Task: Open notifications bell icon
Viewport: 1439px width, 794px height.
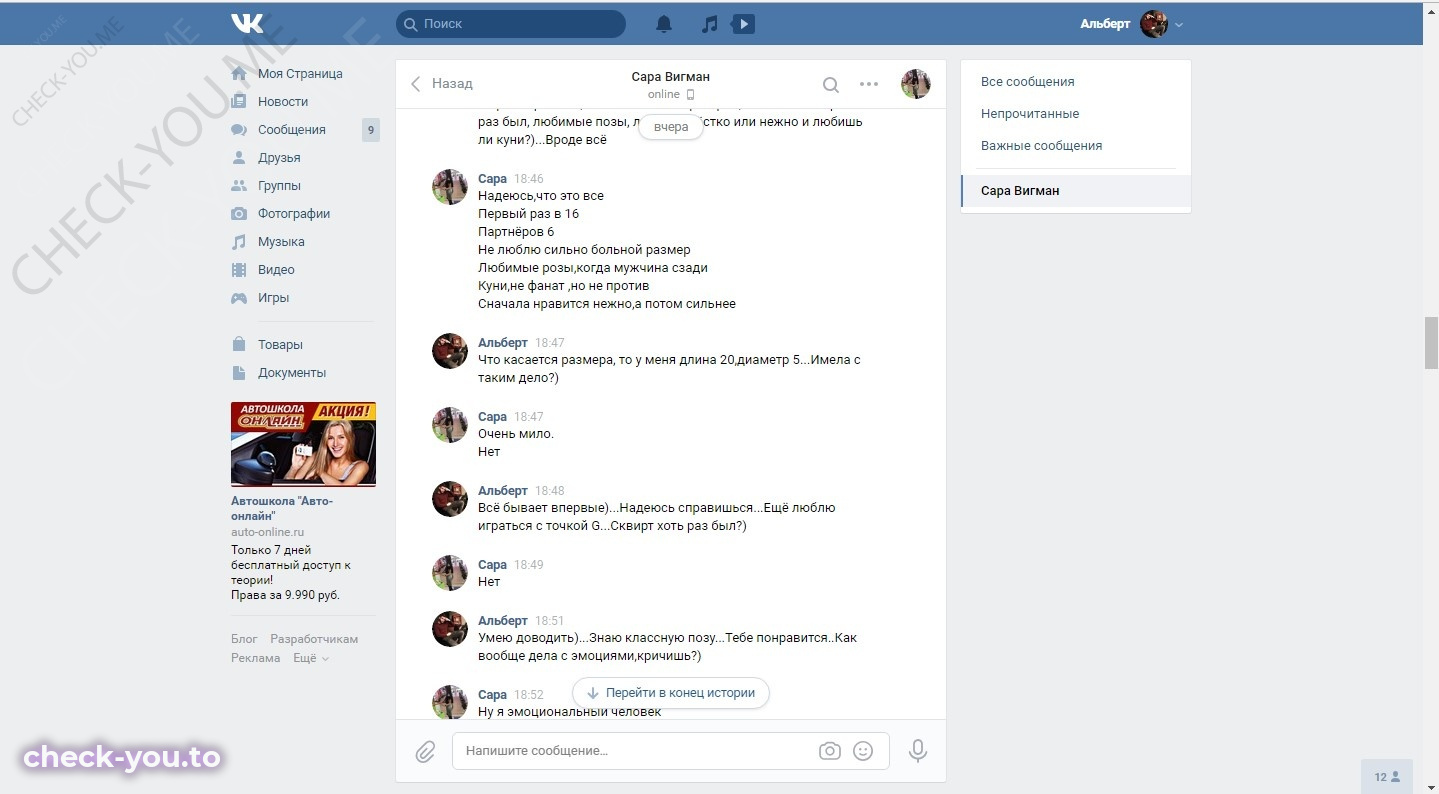Action: coord(664,24)
